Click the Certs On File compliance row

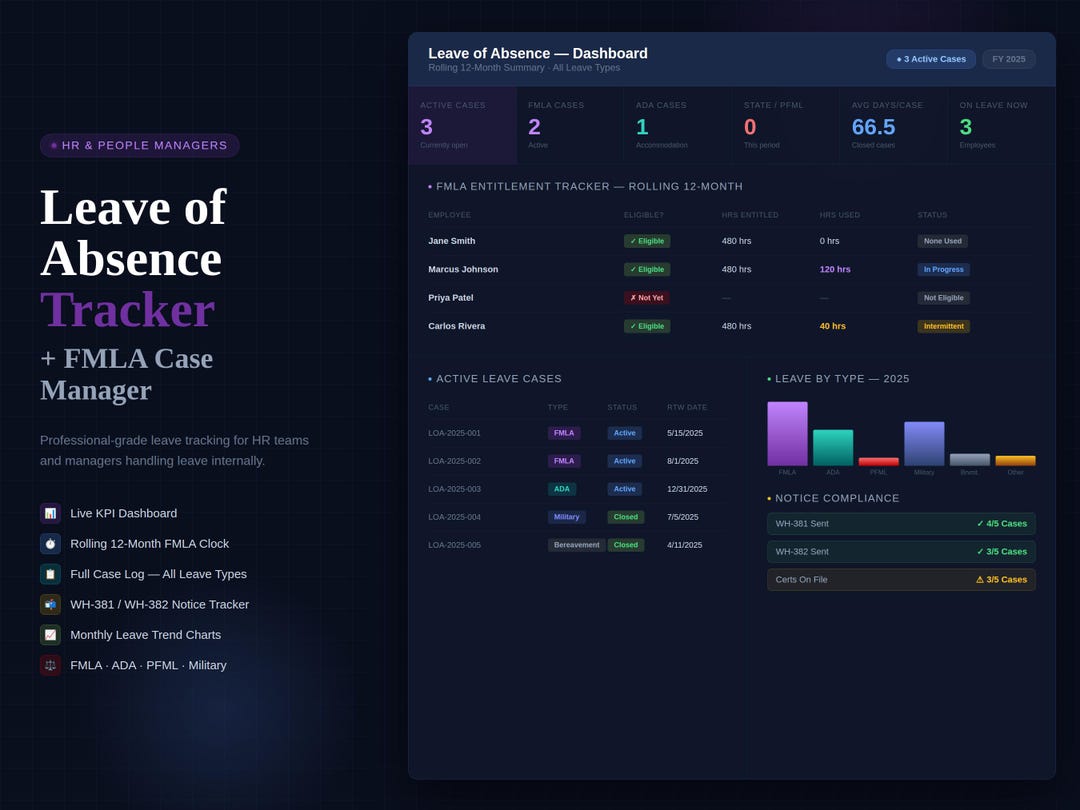coord(901,579)
